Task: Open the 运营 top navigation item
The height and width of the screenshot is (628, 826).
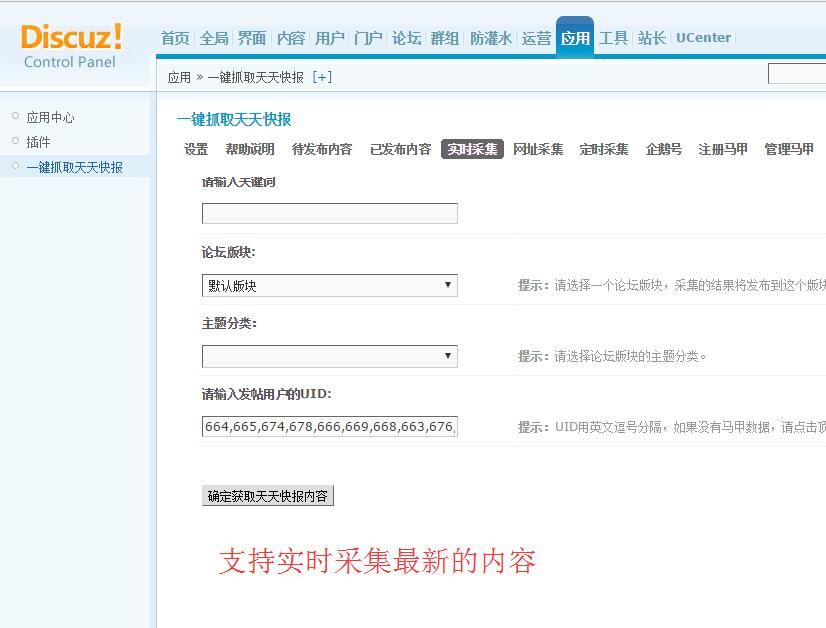Action: 536,38
